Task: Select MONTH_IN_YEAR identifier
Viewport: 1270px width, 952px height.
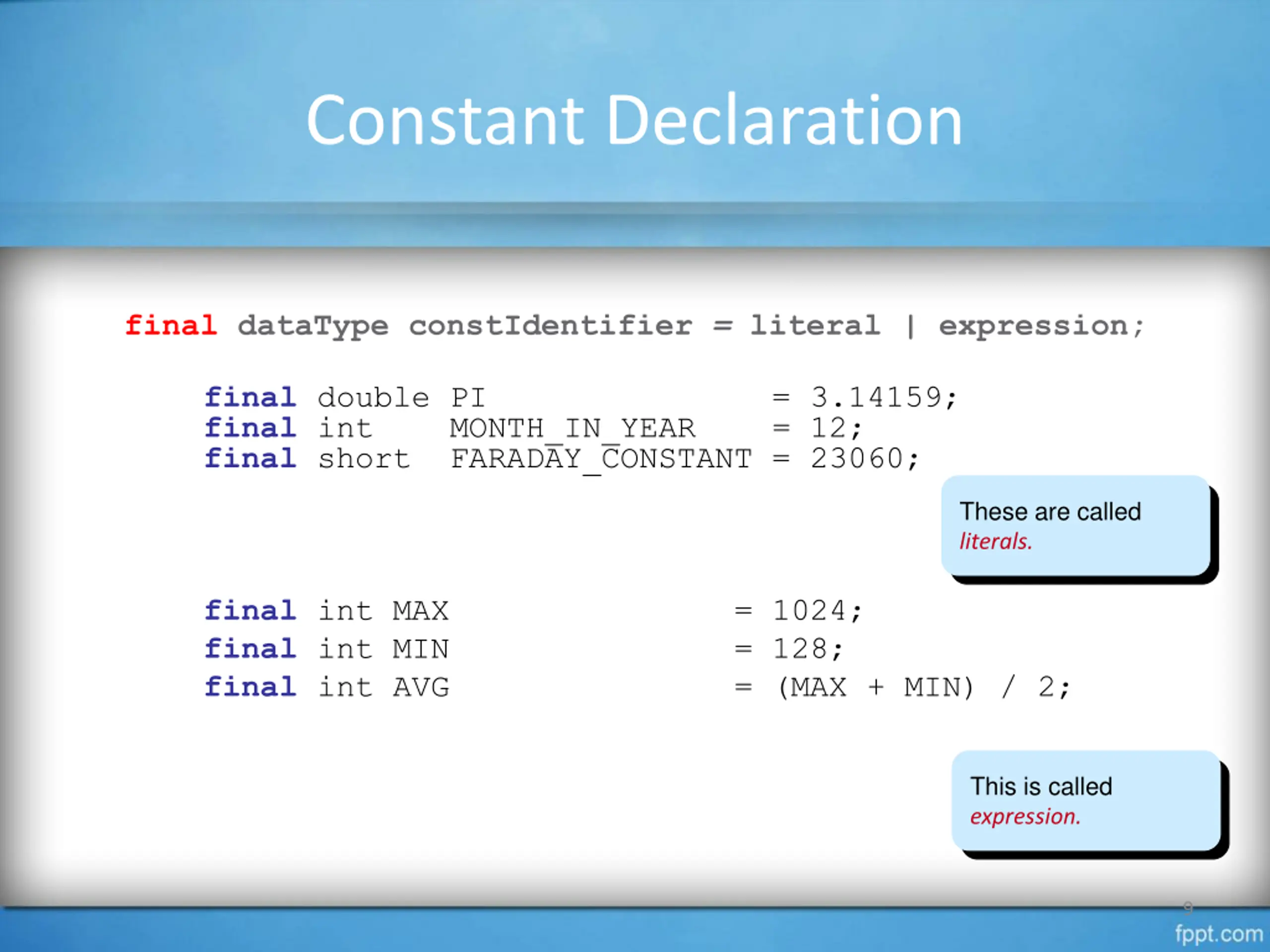Action: [572, 428]
